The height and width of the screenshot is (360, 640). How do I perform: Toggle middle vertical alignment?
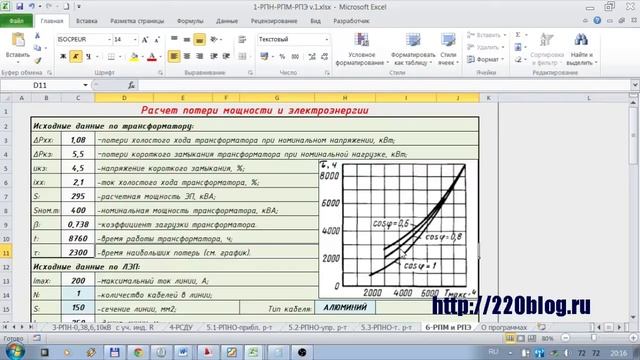(x=187, y=39)
